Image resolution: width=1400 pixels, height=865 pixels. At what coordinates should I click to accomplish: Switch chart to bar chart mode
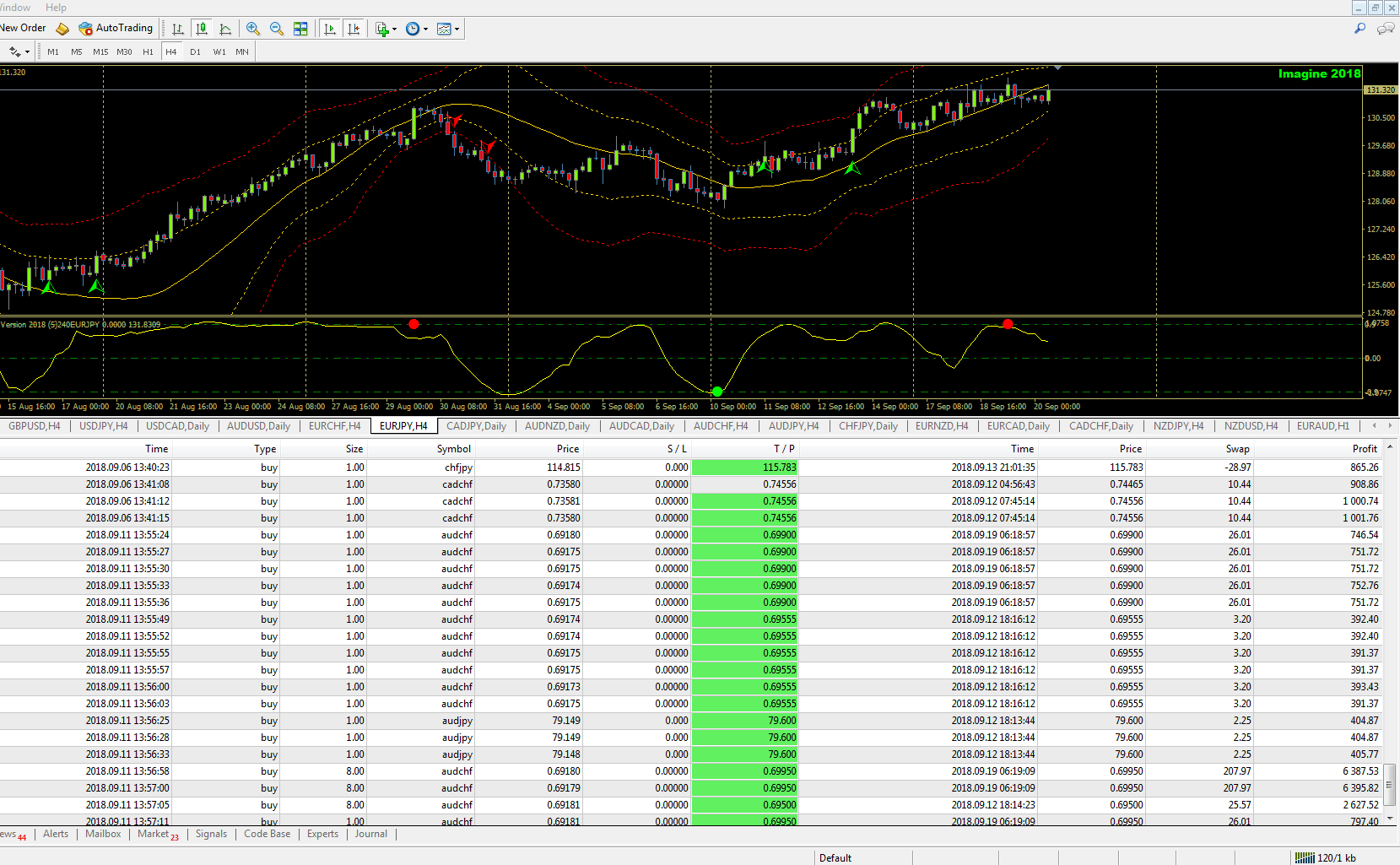tap(178, 29)
